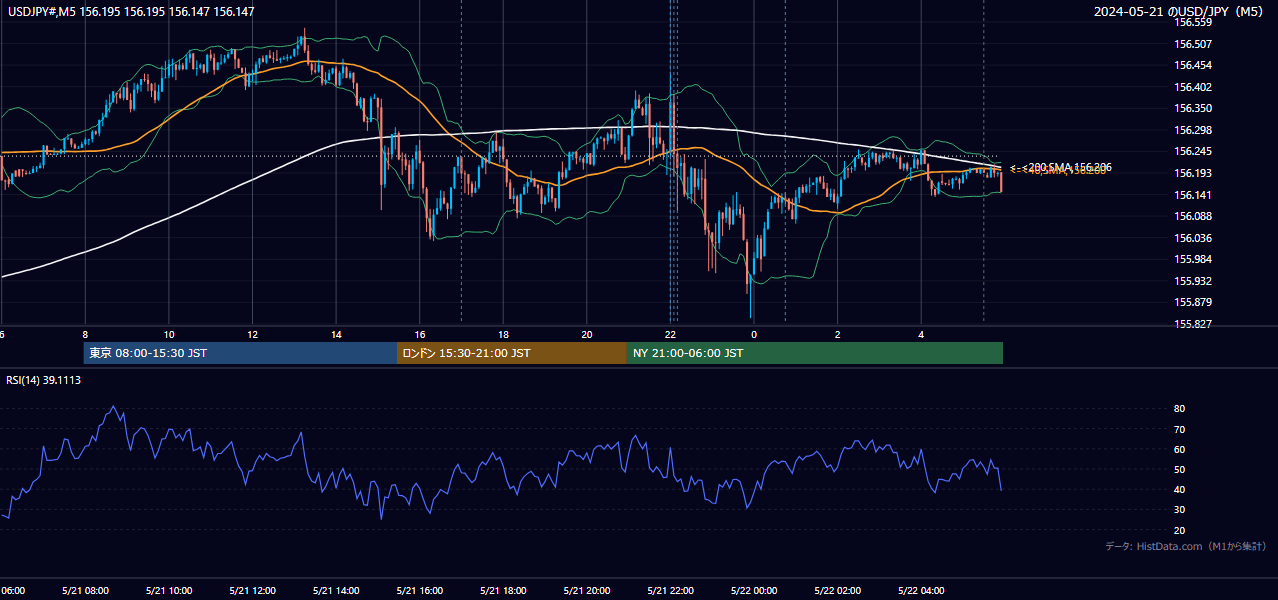This screenshot has height=600, width=1278.
Task: Click RSI scale value 70
Action: pyautogui.click(x=1180, y=429)
